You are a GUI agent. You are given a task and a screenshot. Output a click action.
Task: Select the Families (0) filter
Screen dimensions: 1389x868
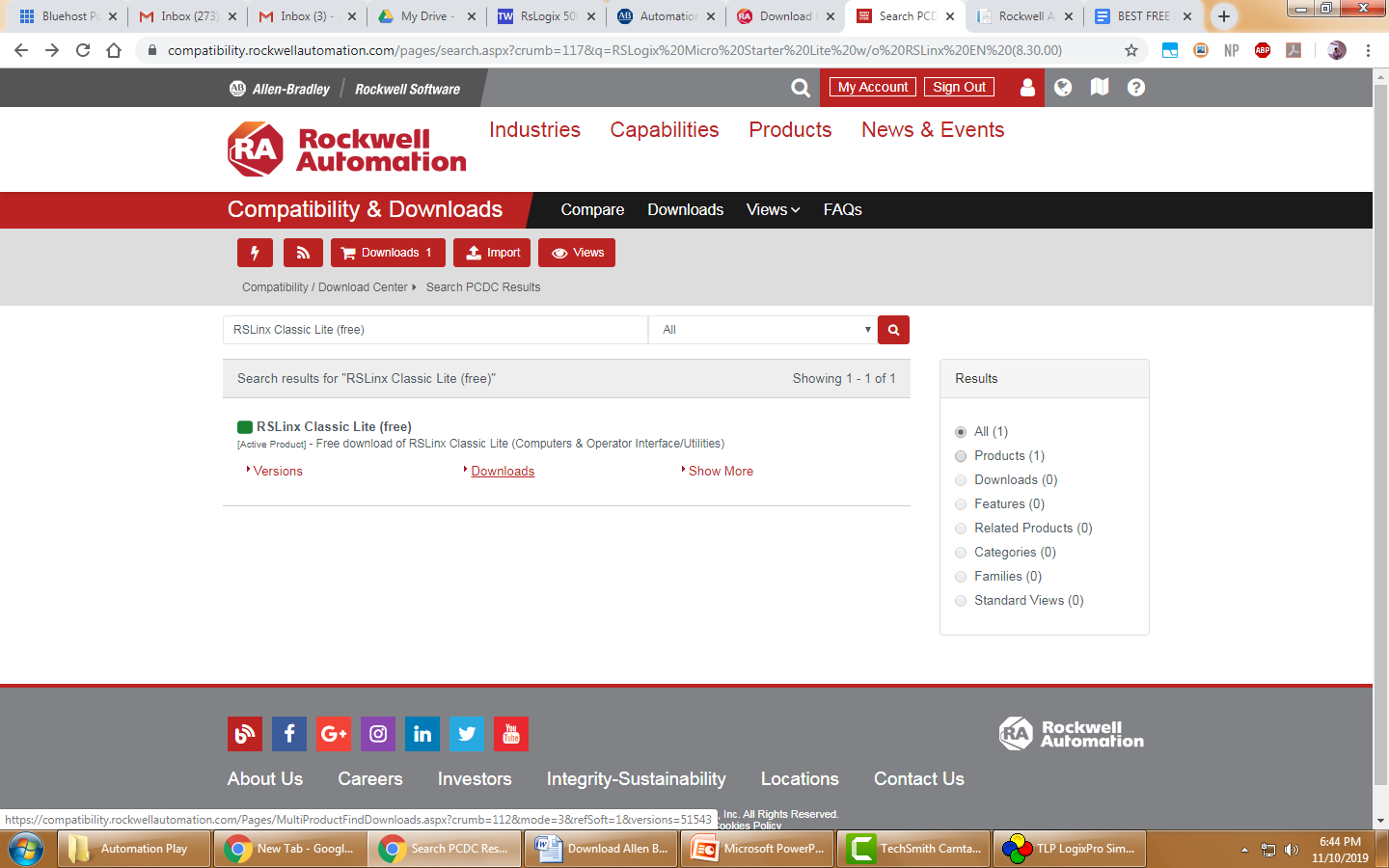(x=961, y=577)
